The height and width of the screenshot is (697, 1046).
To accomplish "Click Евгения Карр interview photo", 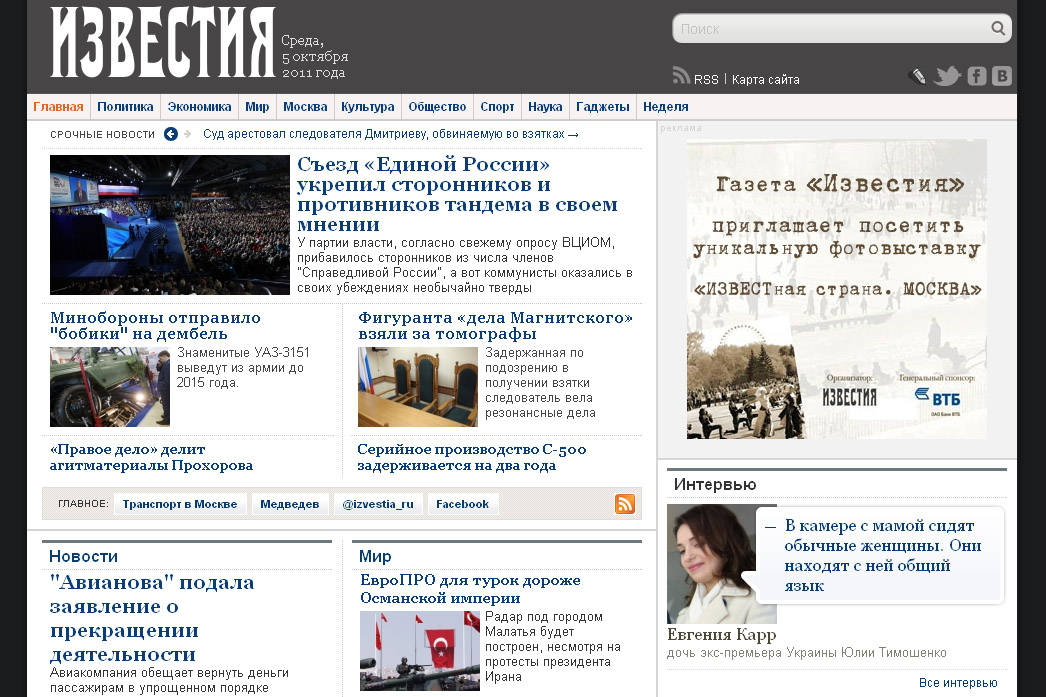I will click(712, 564).
